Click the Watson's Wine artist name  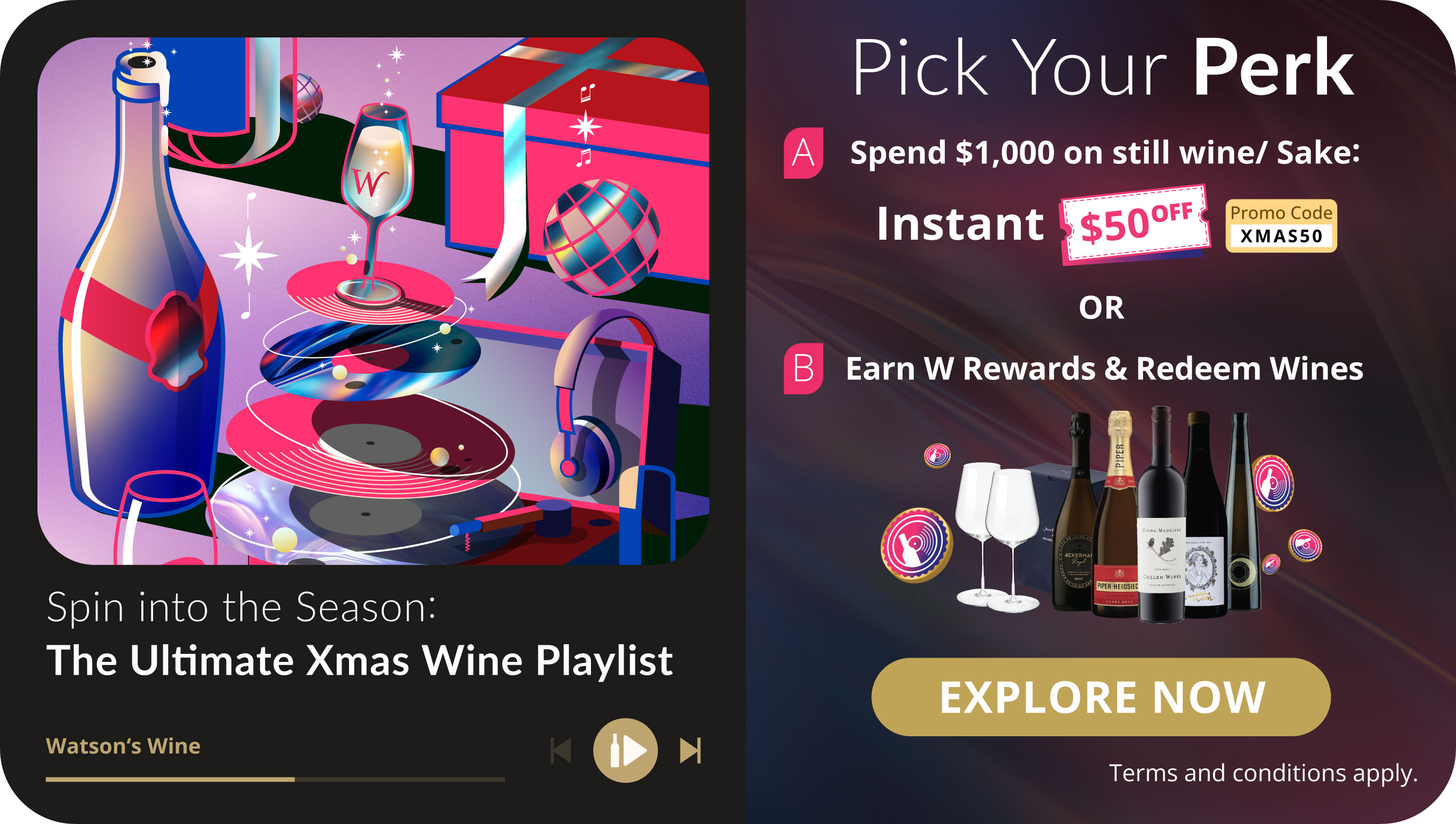124,746
